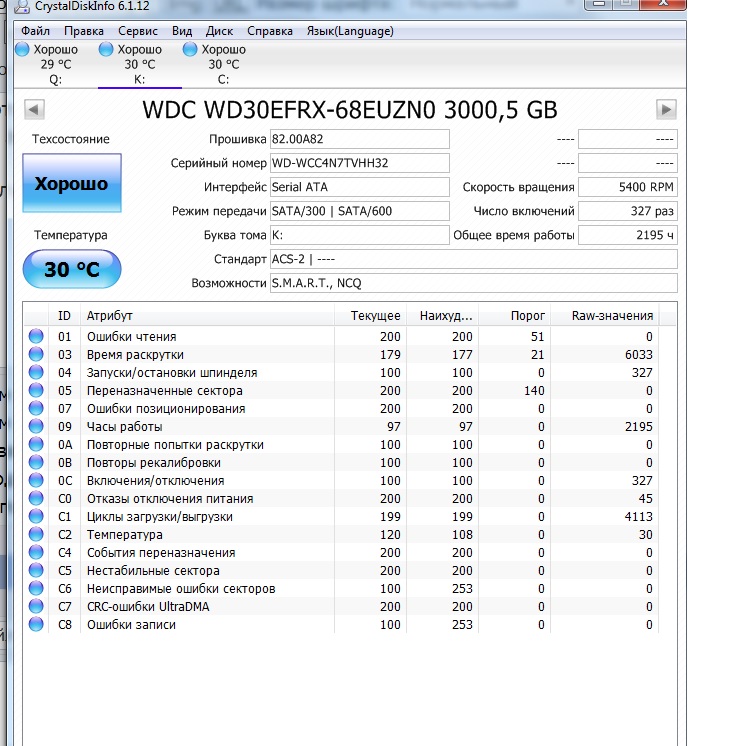The height and width of the screenshot is (746, 741).
Task: Click the power-on count value 327 раз
Action: point(628,211)
